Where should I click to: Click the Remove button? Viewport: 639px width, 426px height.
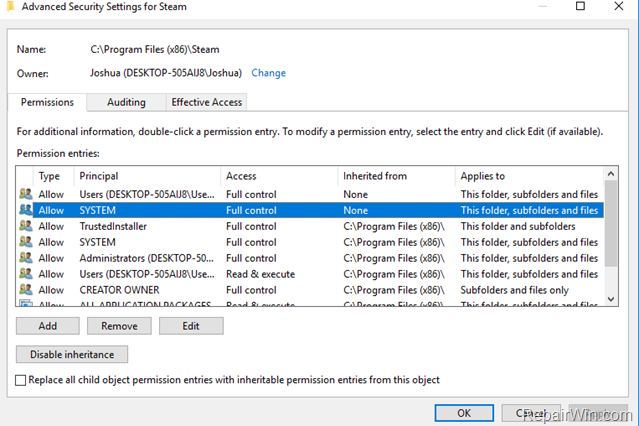click(x=119, y=326)
